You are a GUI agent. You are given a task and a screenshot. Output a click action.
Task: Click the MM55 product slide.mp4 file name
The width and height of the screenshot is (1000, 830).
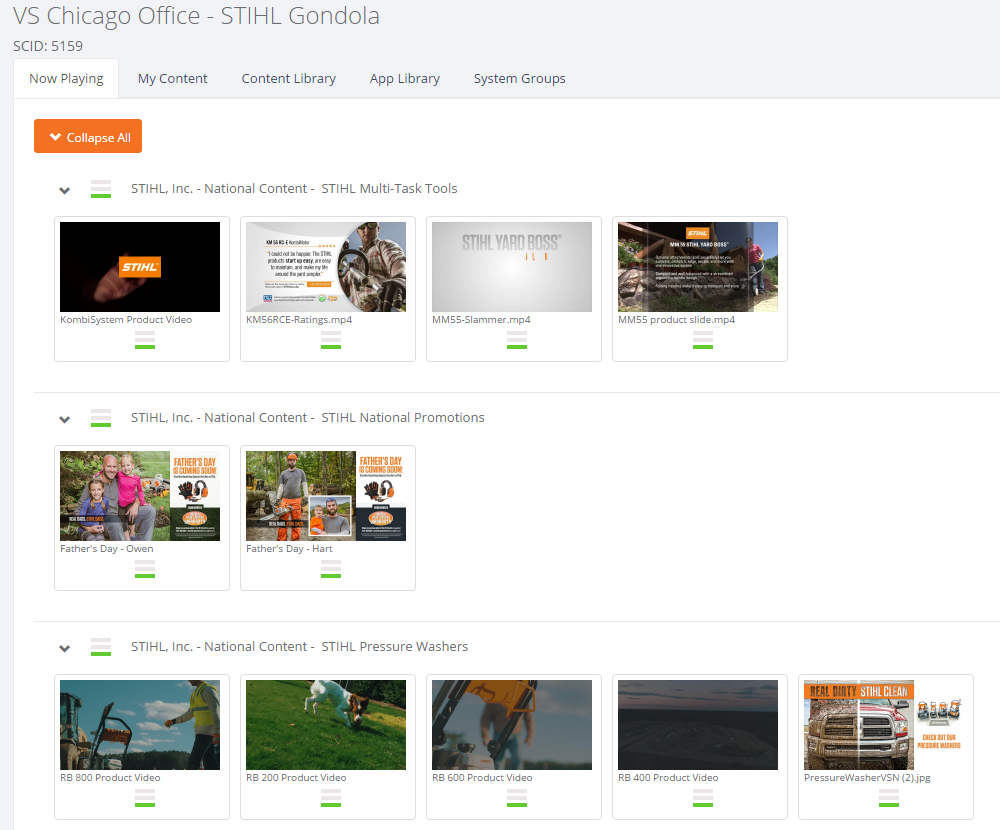(x=676, y=320)
